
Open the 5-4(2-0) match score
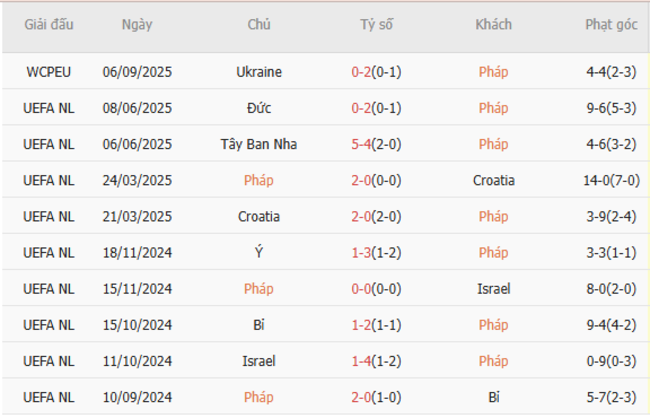pyautogui.click(x=377, y=144)
